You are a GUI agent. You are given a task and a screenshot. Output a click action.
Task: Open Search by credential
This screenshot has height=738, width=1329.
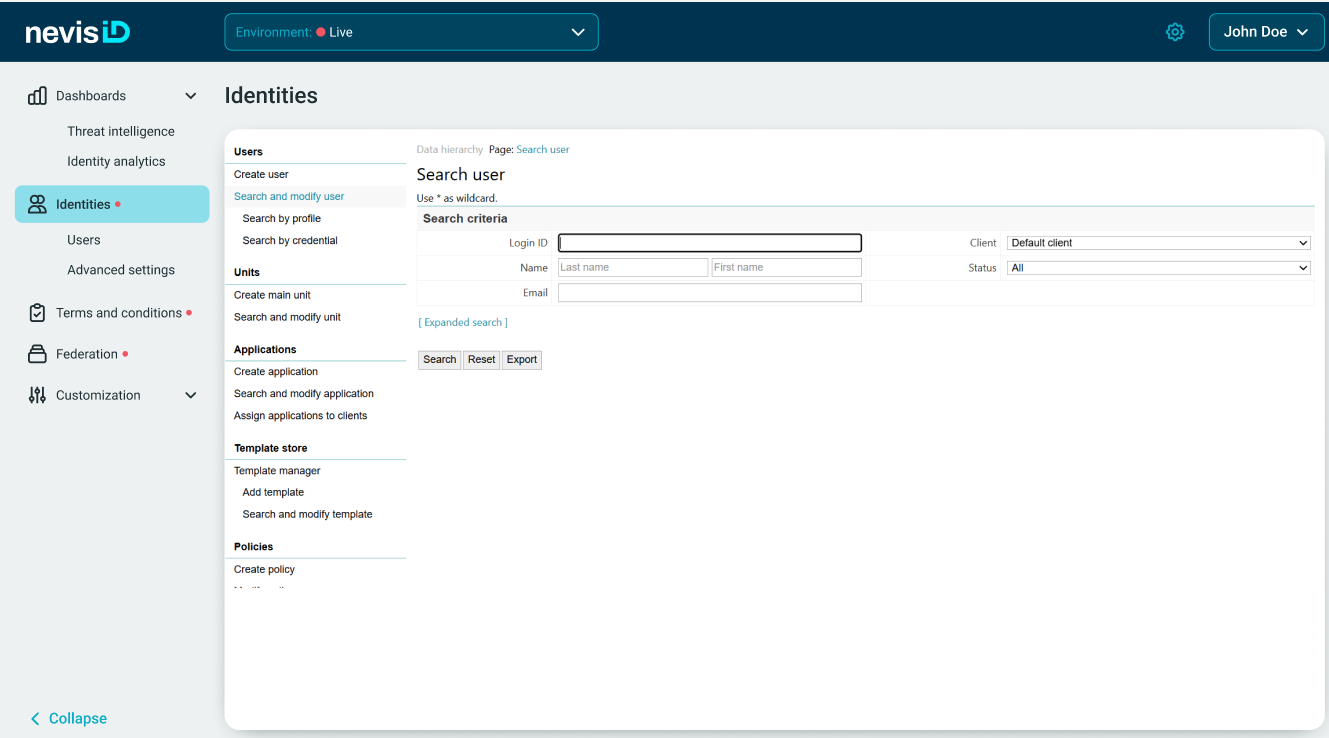(x=290, y=240)
